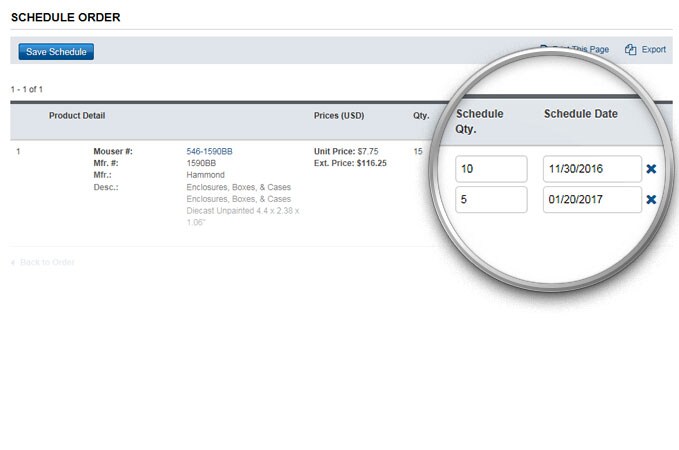Select the schedule quantity field containing 5
Screen dimensions: 679x450
click(x=490, y=200)
